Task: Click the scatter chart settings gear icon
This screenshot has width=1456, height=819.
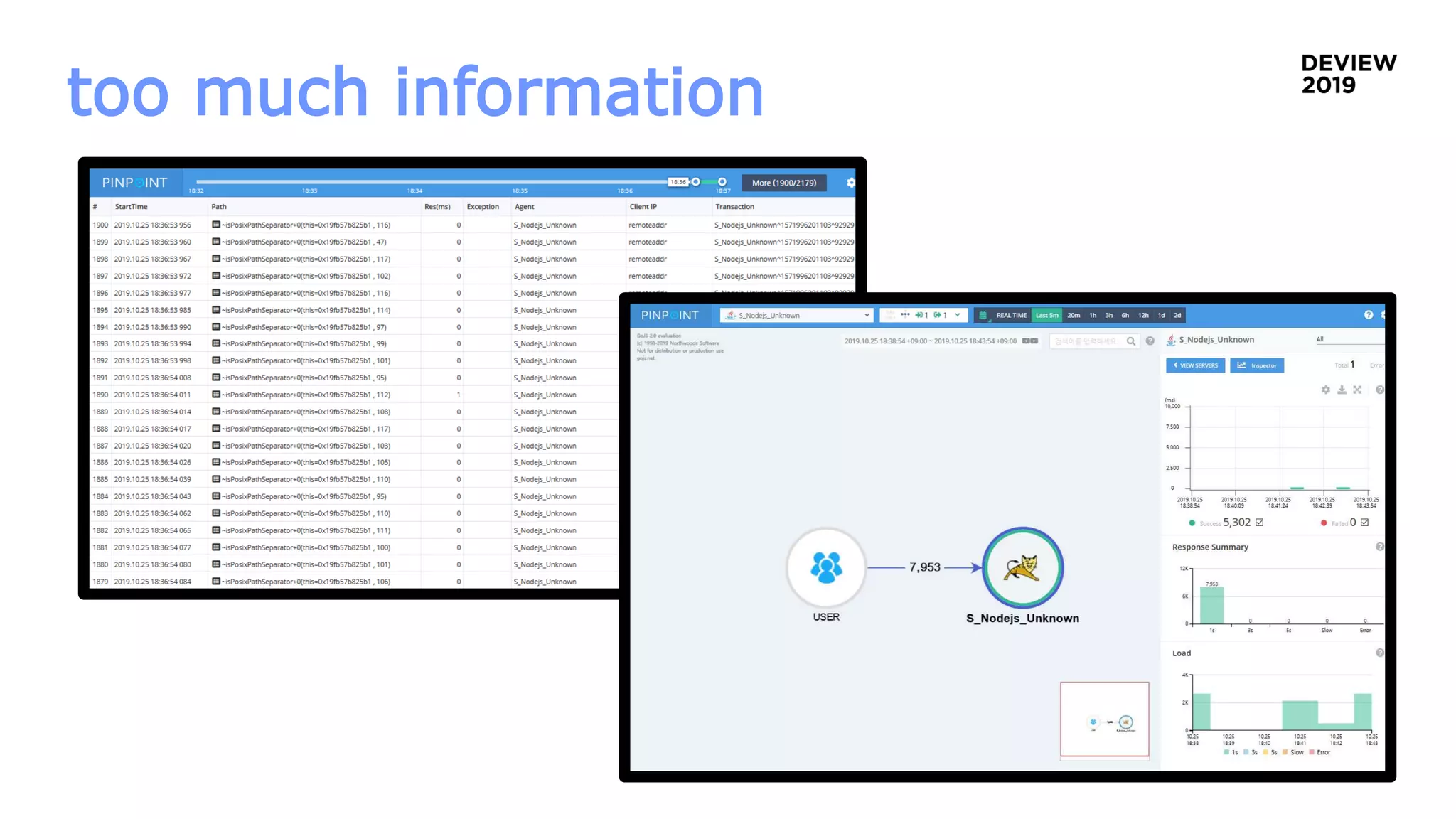Action: (1325, 390)
